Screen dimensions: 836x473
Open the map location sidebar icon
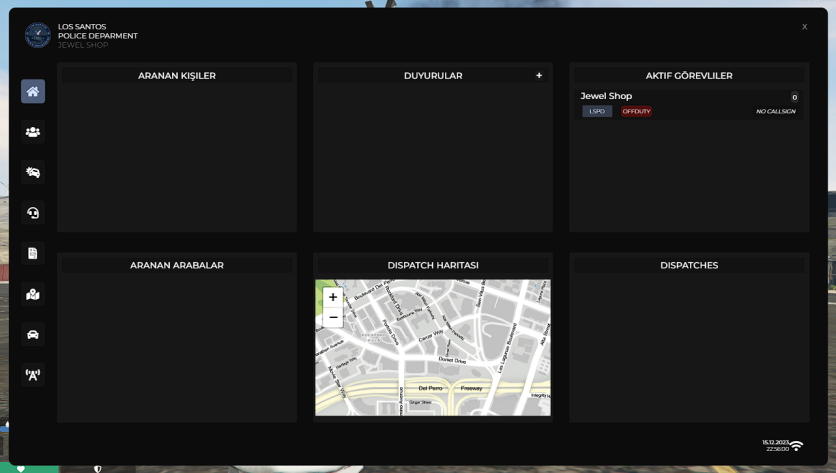pos(33,294)
